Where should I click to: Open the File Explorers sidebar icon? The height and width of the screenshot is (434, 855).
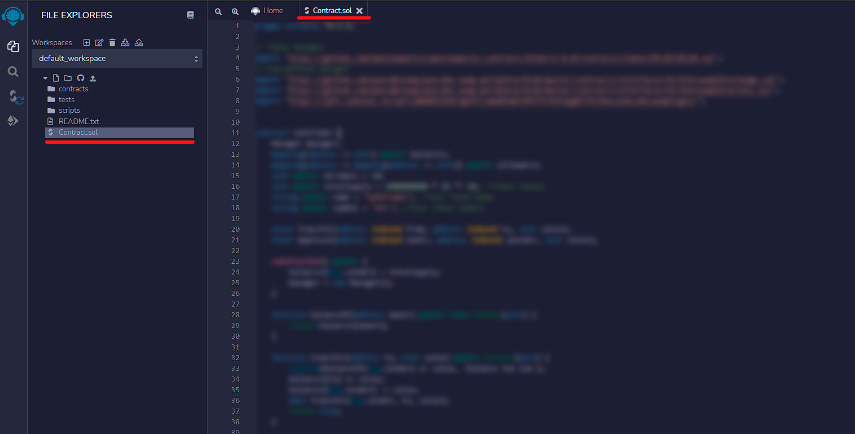click(13, 46)
